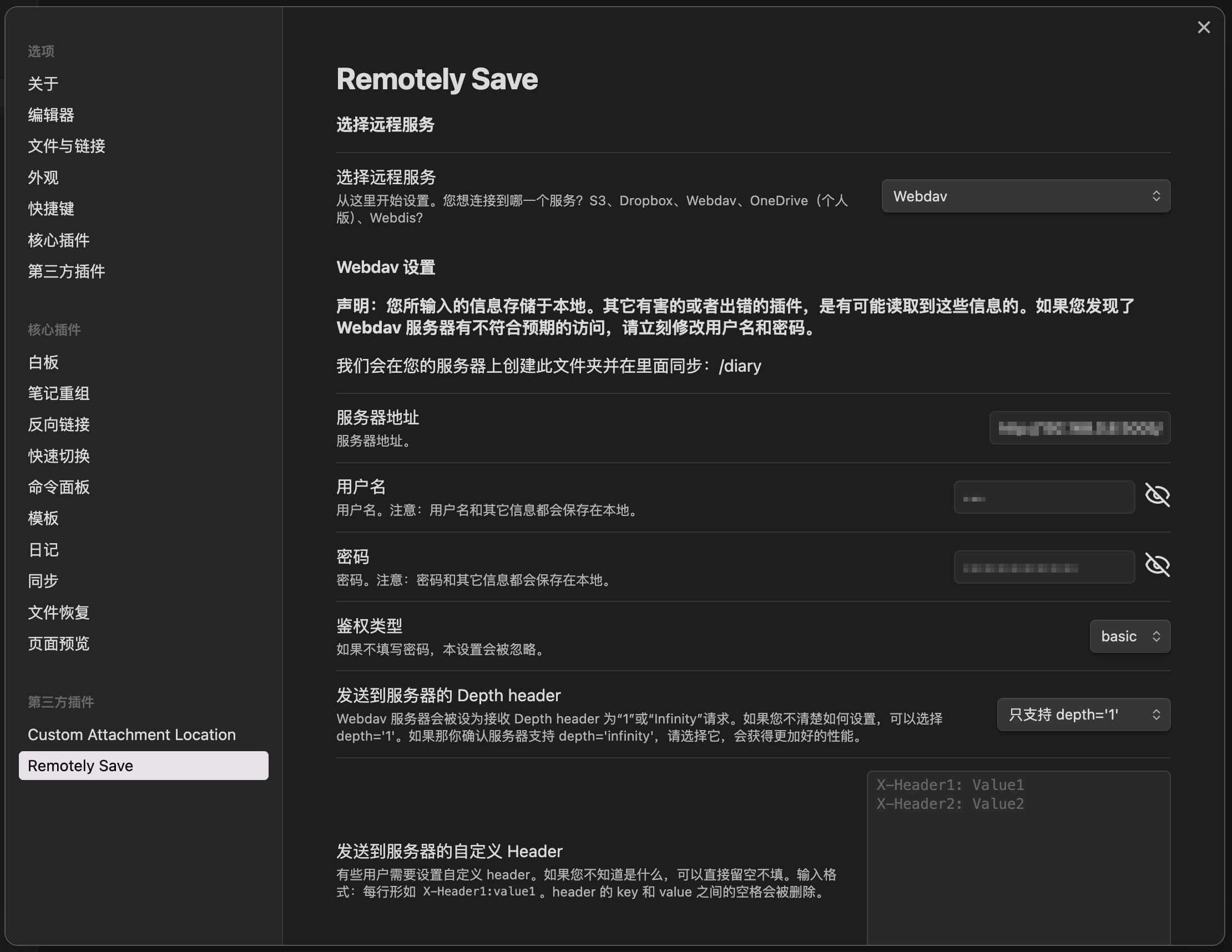Open the 日记 core plugin settings
Screen dimensions: 1232x952
click(x=43, y=550)
